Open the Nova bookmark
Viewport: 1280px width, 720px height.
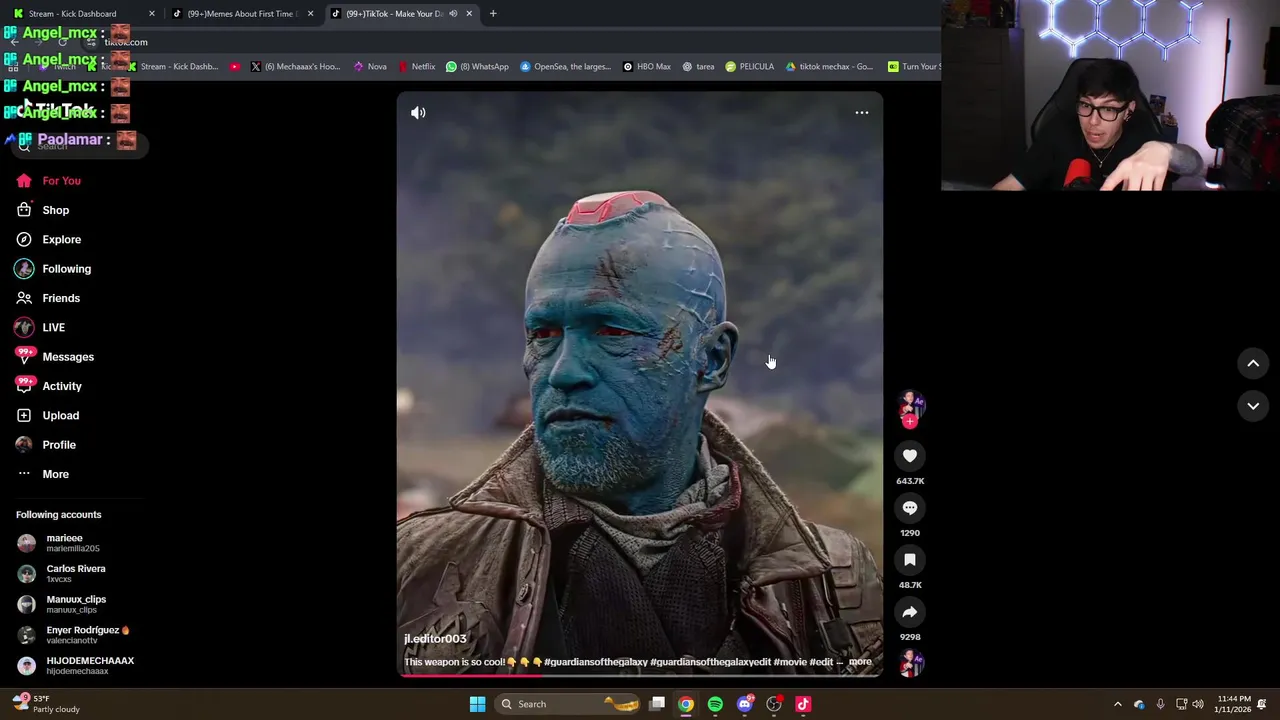[x=370, y=67]
